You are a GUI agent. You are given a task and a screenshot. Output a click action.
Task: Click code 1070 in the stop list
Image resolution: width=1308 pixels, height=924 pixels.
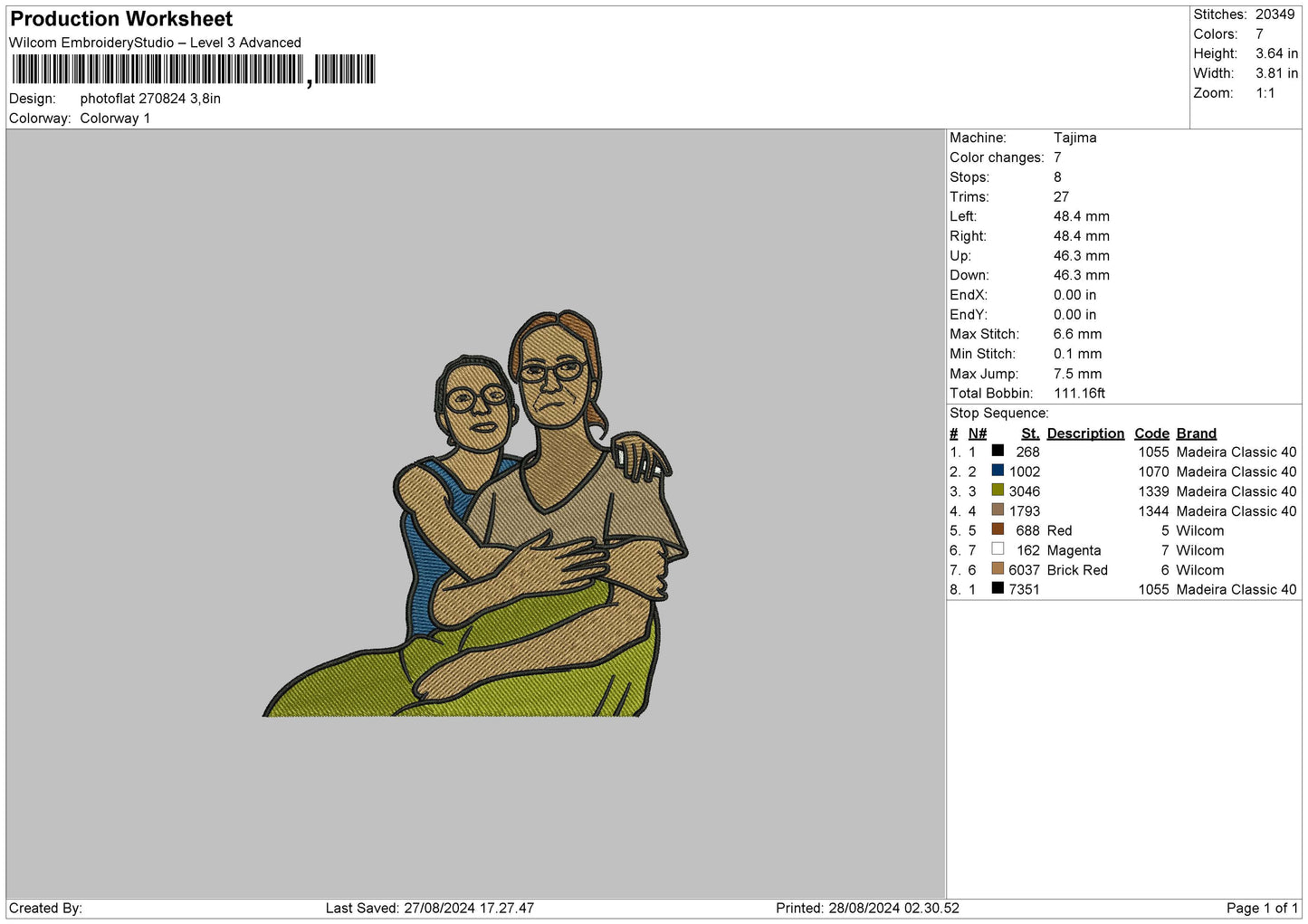click(1153, 472)
